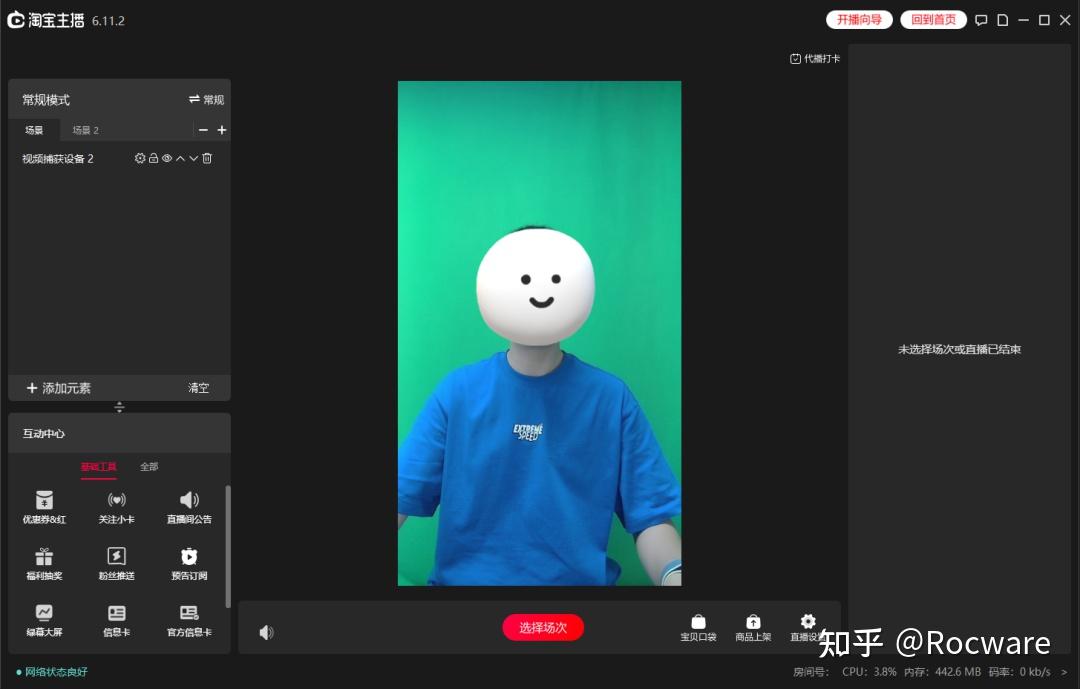Click the live camera preview
The image size is (1080, 689).
(x=539, y=333)
